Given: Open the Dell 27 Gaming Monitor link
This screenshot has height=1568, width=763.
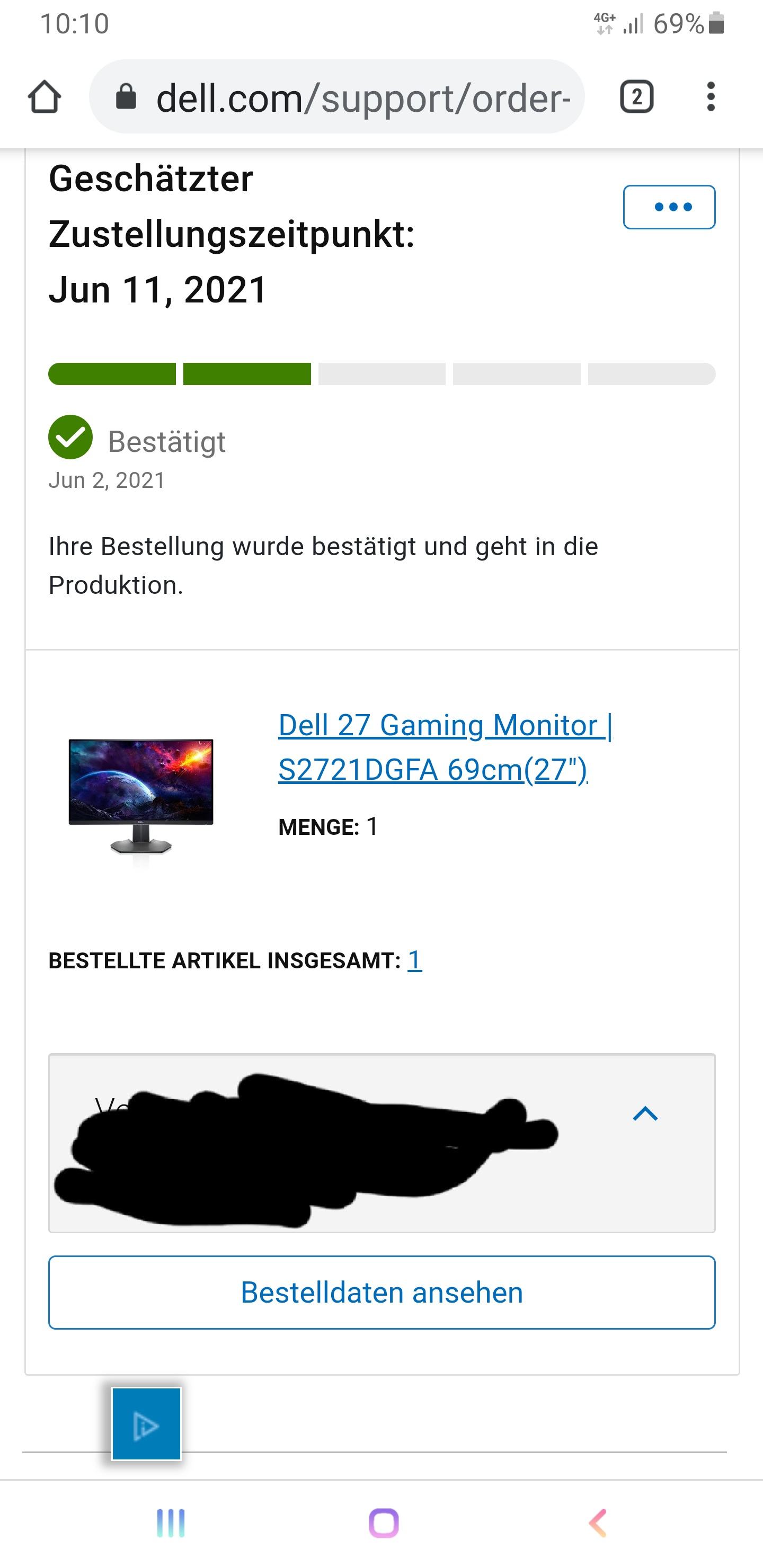Looking at the screenshot, I should [x=446, y=747].
